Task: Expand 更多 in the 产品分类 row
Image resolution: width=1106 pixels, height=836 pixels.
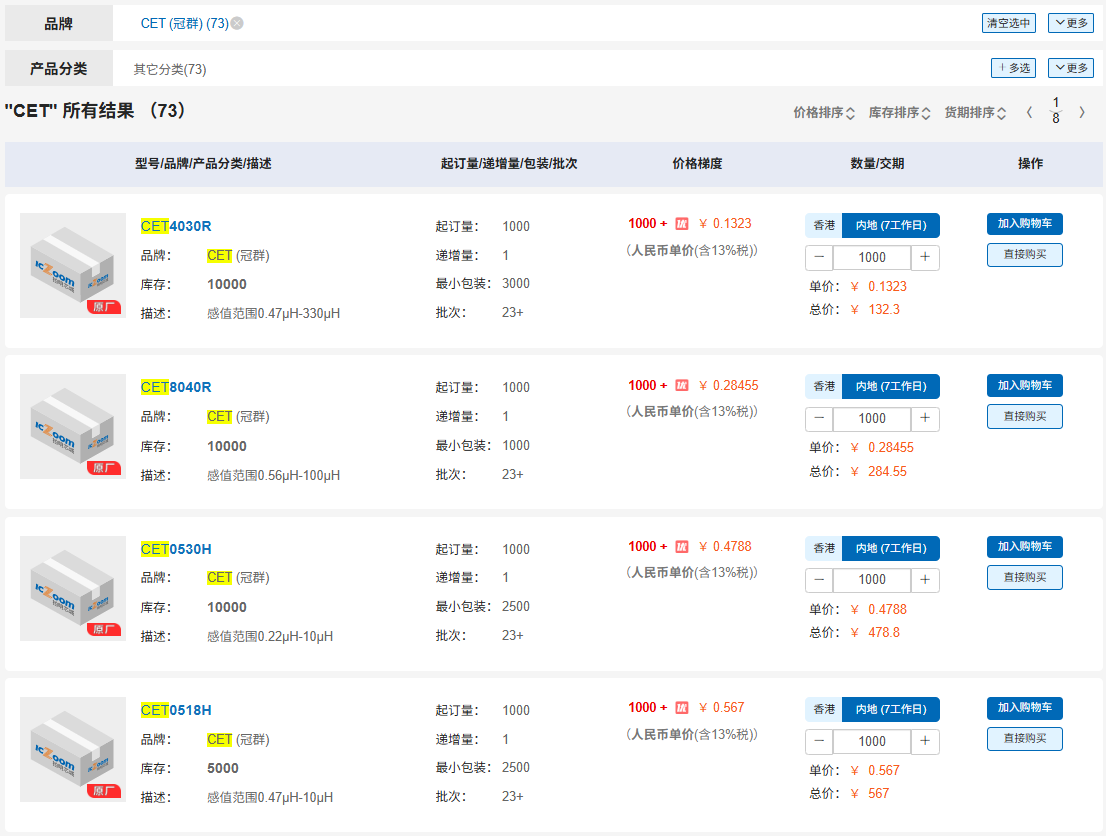Action: [1071, 68]
